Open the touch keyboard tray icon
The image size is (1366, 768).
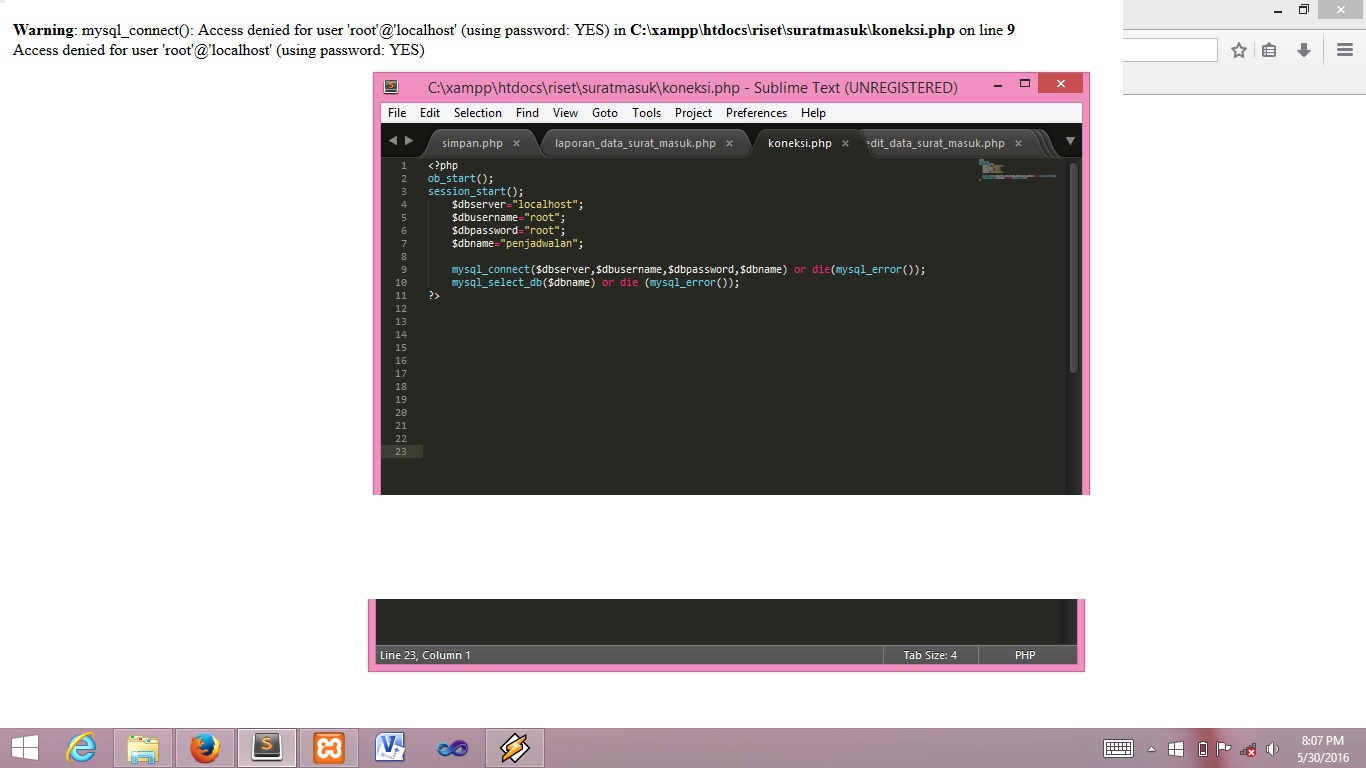[1118, 749]
